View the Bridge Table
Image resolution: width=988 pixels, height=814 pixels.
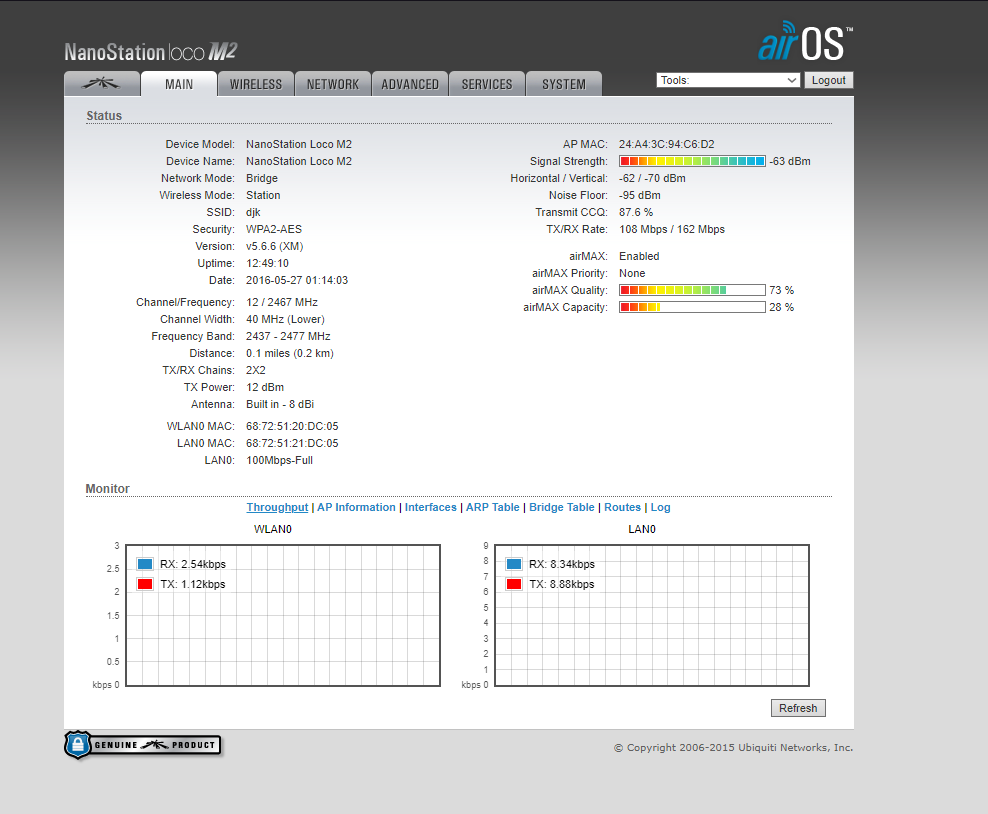click(561, 507)
